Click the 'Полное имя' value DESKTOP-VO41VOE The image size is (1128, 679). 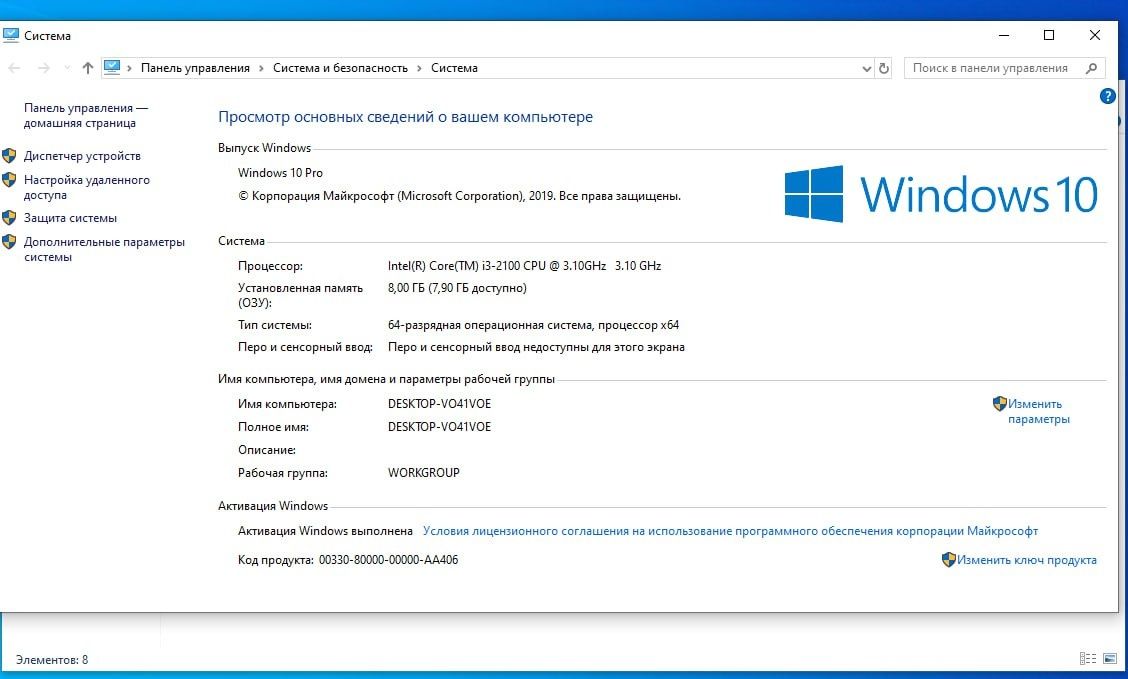tap(440, 427)
